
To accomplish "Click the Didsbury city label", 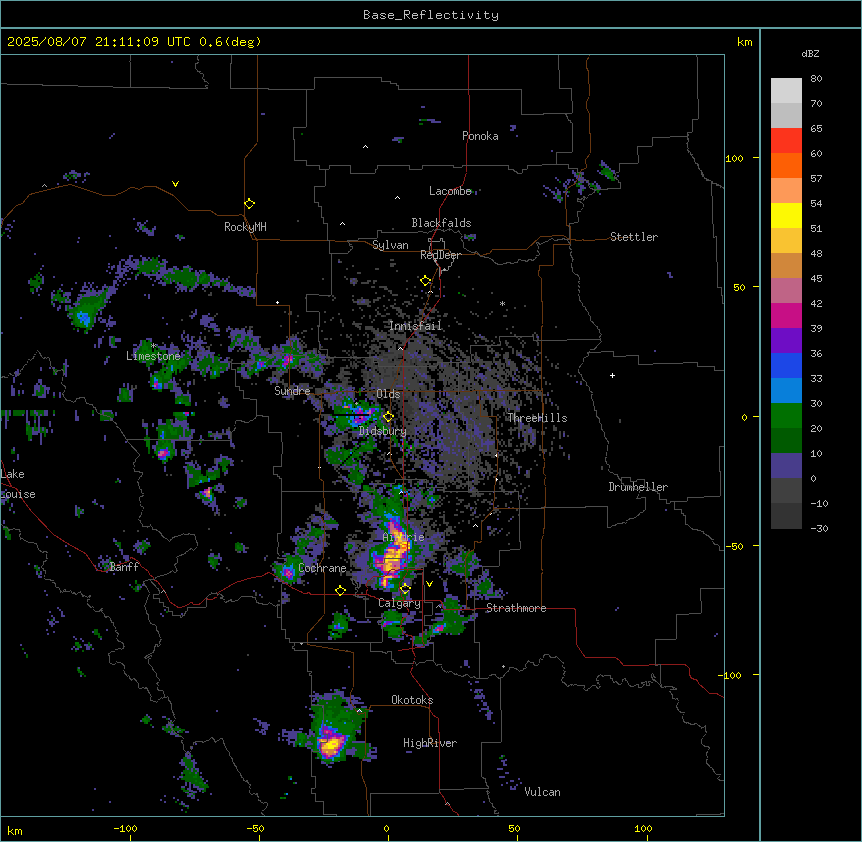I will point(383,431).
